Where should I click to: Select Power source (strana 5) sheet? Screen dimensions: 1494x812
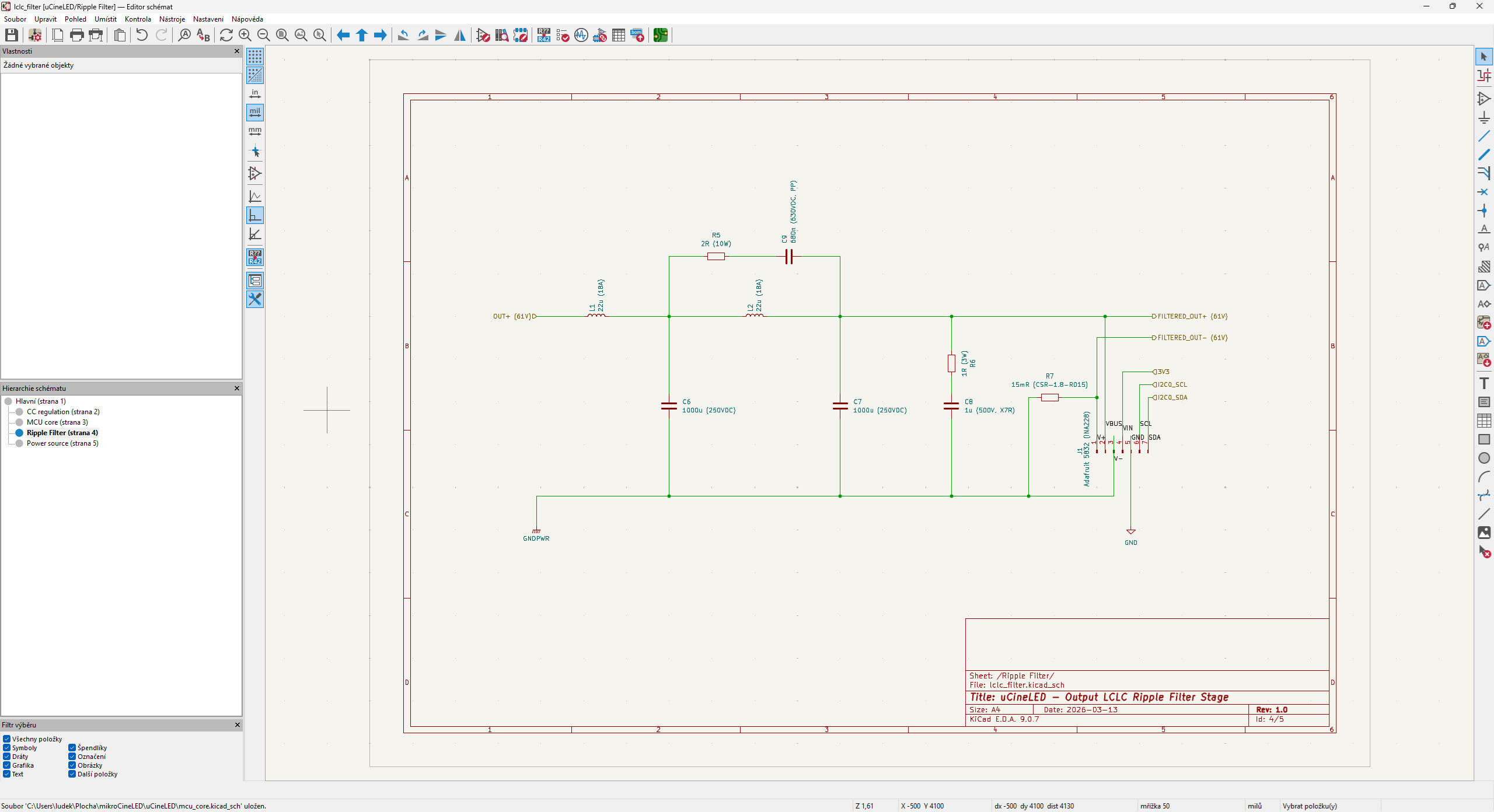click(x=62, y=443)
